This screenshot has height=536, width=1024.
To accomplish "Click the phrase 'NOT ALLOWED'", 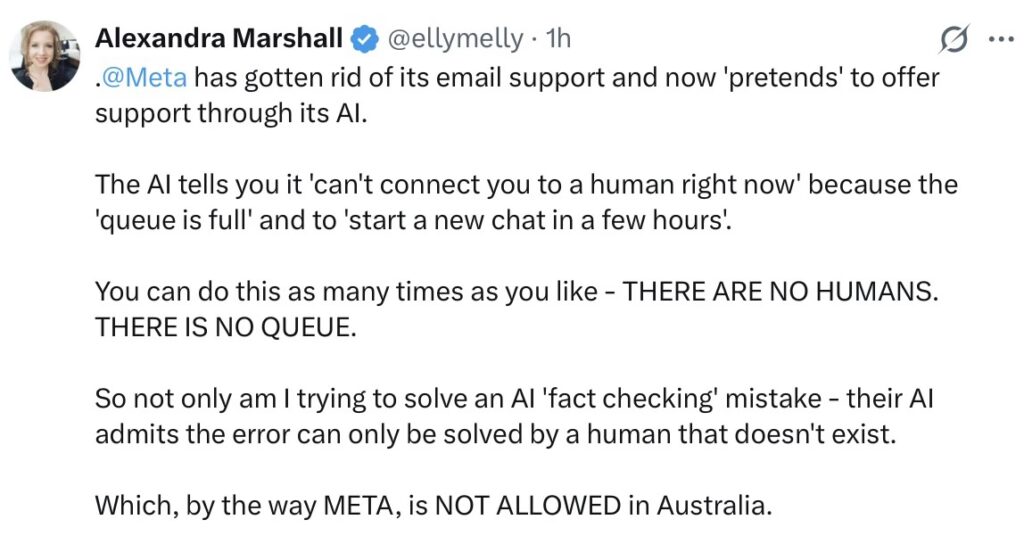I will pyautogui.click(x=528, y=505).
